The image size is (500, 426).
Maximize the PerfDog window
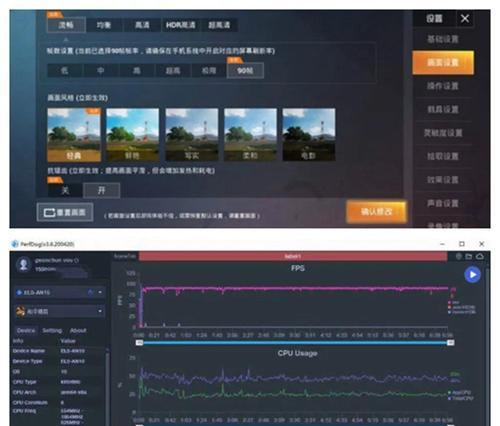[x=462, y=244]
